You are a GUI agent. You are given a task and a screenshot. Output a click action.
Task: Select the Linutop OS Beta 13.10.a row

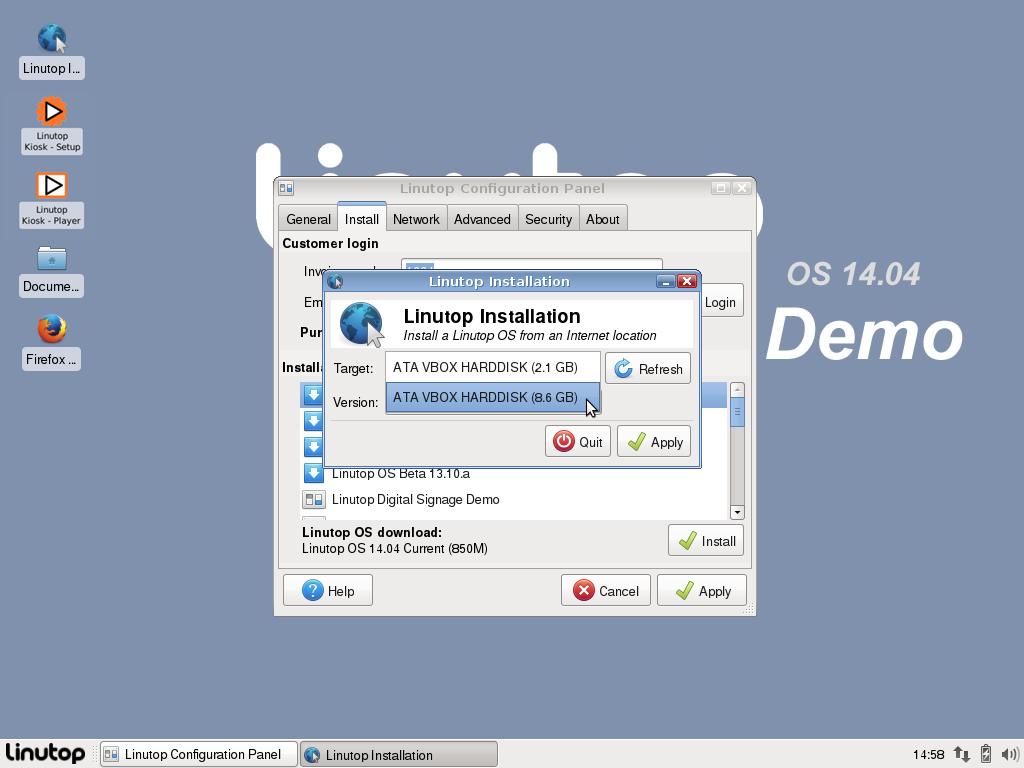pyautogui.click(x=513, y=473)
